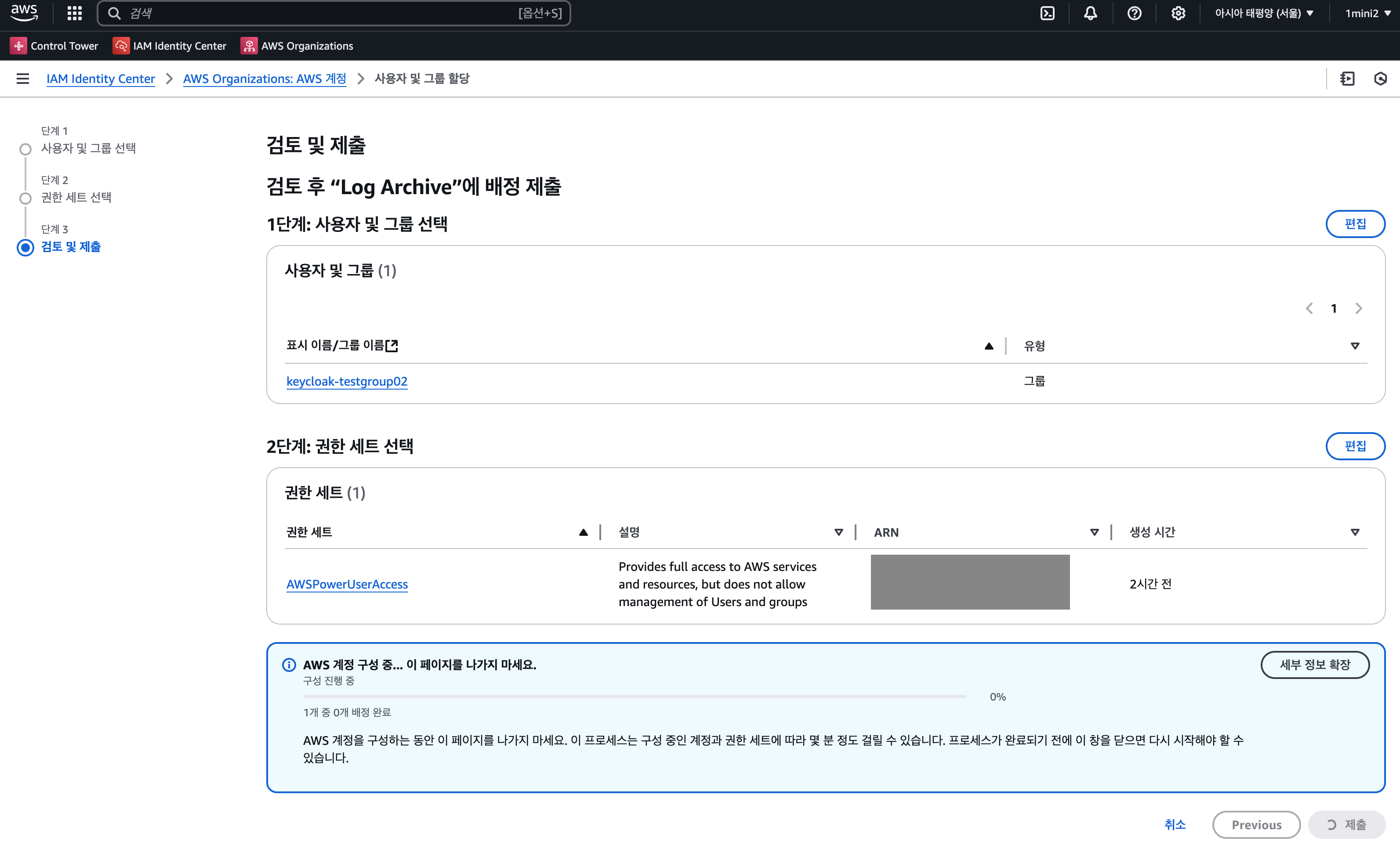Click the Control Tower shortcut icon
This screenshot has width=1400, height=845.
pos(19,45)
